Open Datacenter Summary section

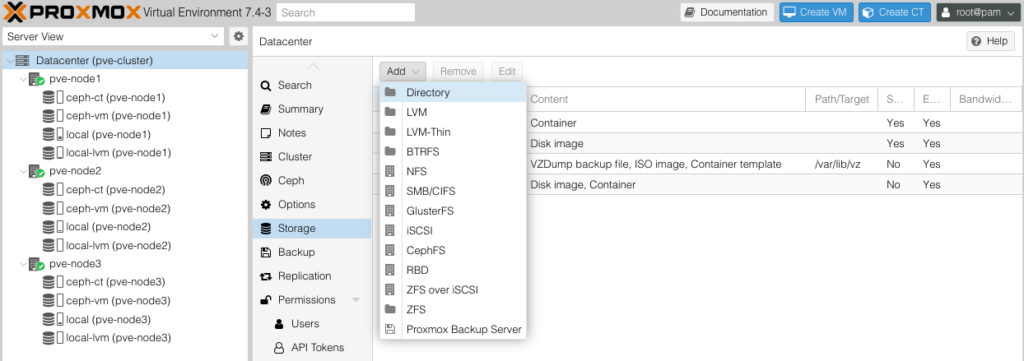tap(312, 109)
